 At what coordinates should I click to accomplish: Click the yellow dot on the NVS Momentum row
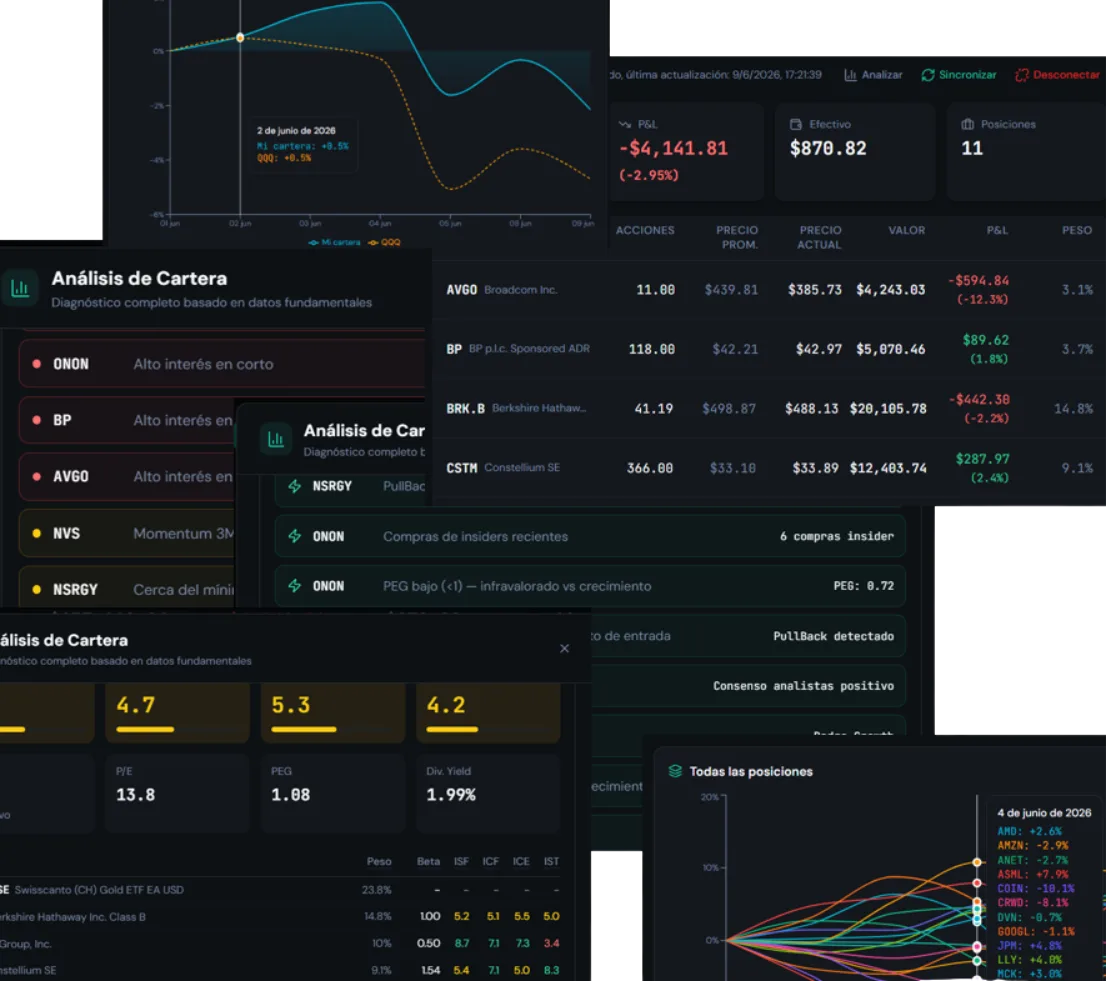click(x=37, y=533)
